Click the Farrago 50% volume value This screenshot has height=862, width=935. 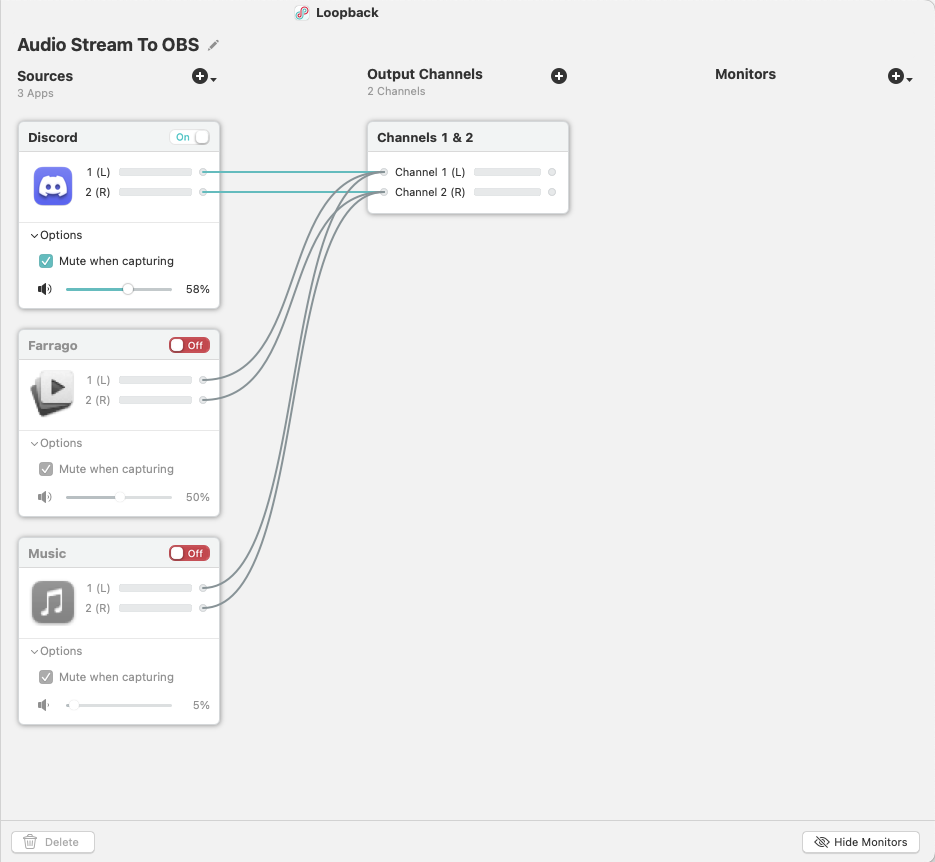[x=197, y=497]
